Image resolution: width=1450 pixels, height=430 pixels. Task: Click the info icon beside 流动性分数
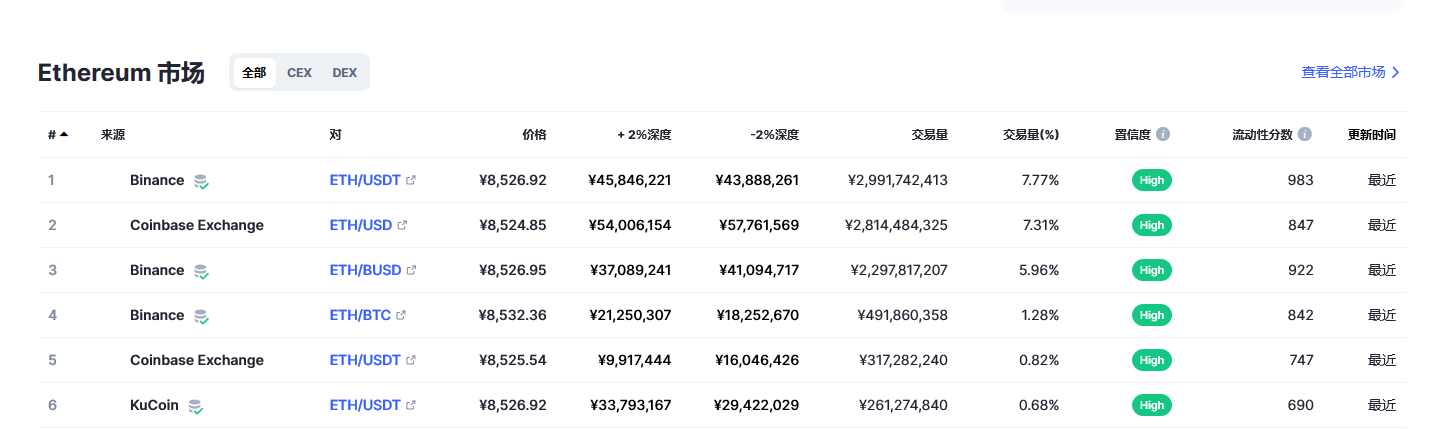1305,134
